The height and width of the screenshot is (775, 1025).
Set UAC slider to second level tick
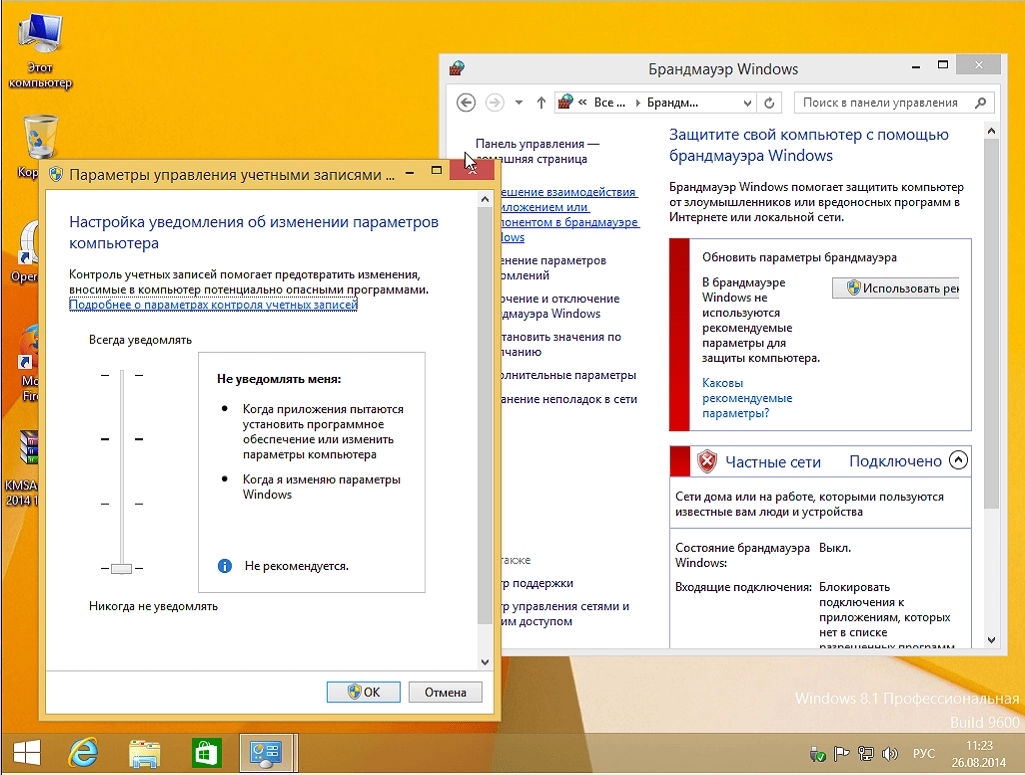pos(122,439)
